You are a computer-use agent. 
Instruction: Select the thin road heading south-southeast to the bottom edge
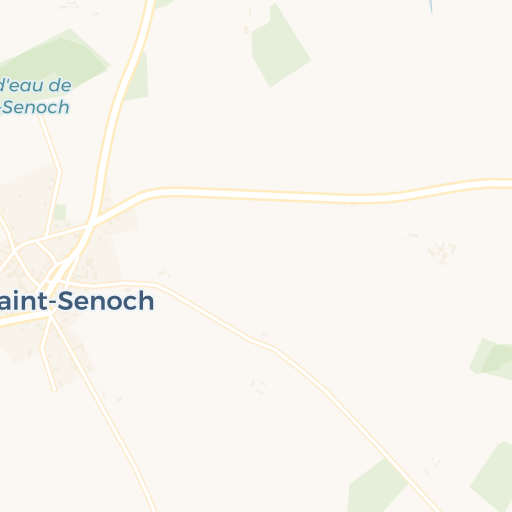[x=103, y=413]
